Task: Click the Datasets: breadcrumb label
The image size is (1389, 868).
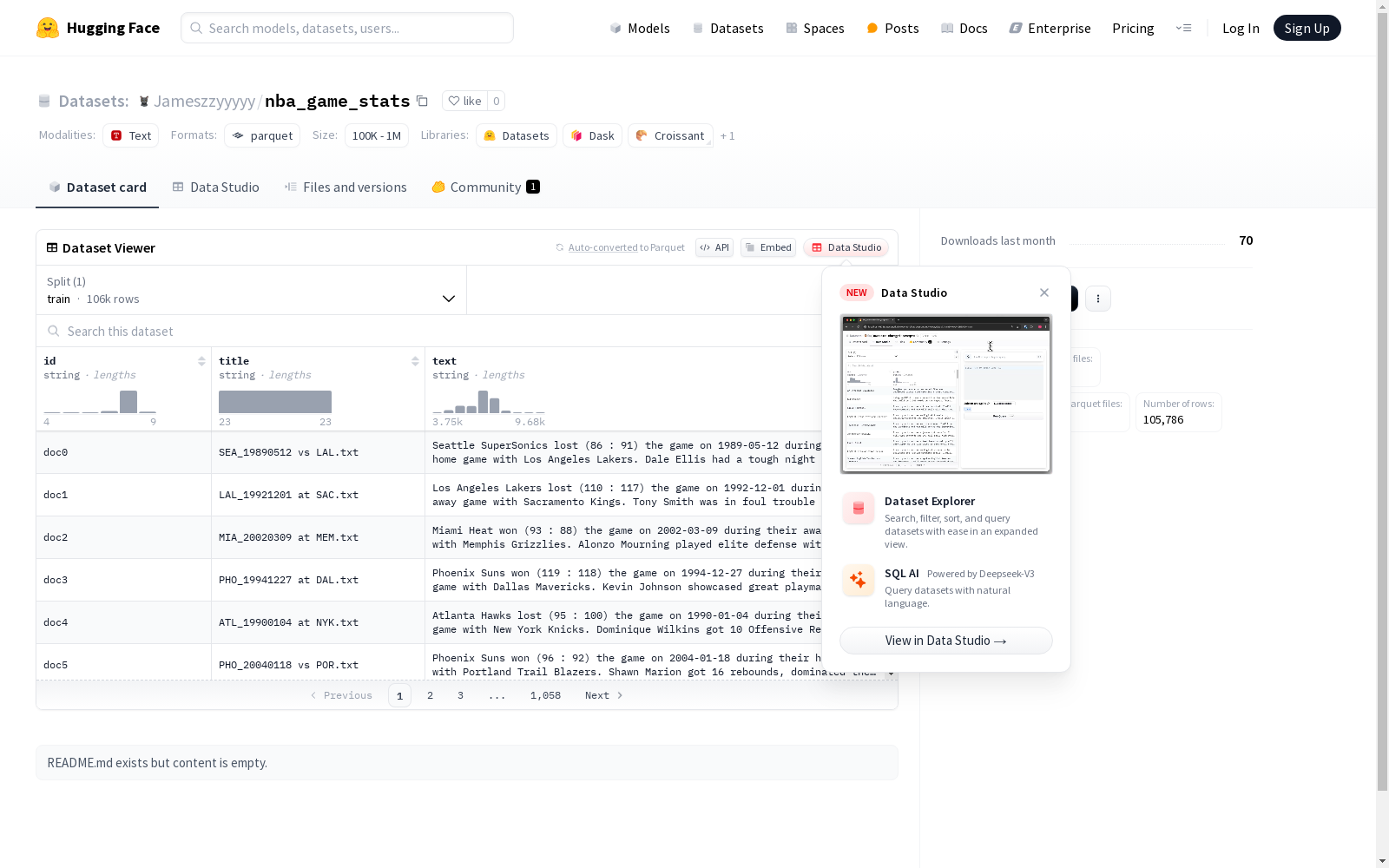Action: pyautogui.click(x=93, y=101)
